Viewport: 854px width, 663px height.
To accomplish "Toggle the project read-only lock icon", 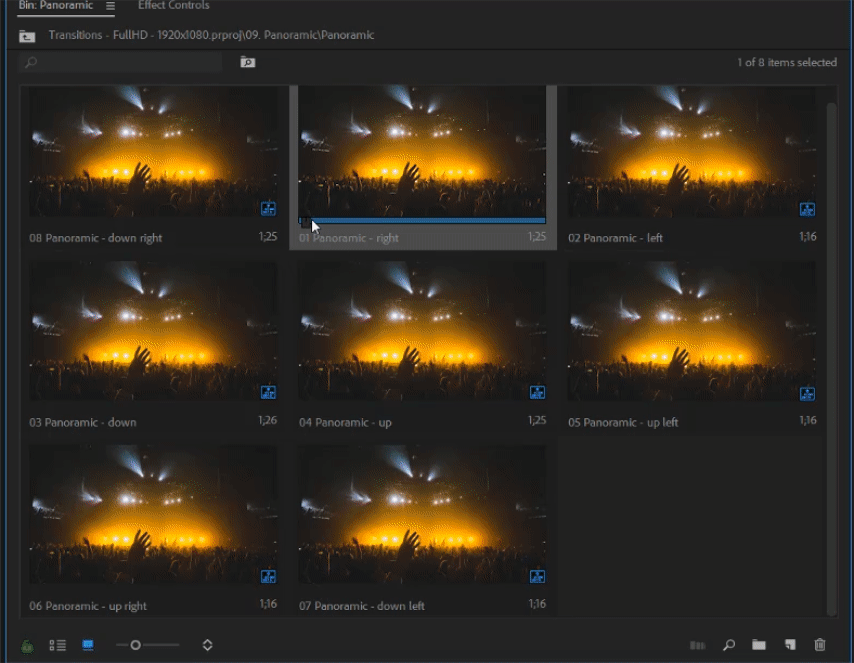I will [27, 646].
